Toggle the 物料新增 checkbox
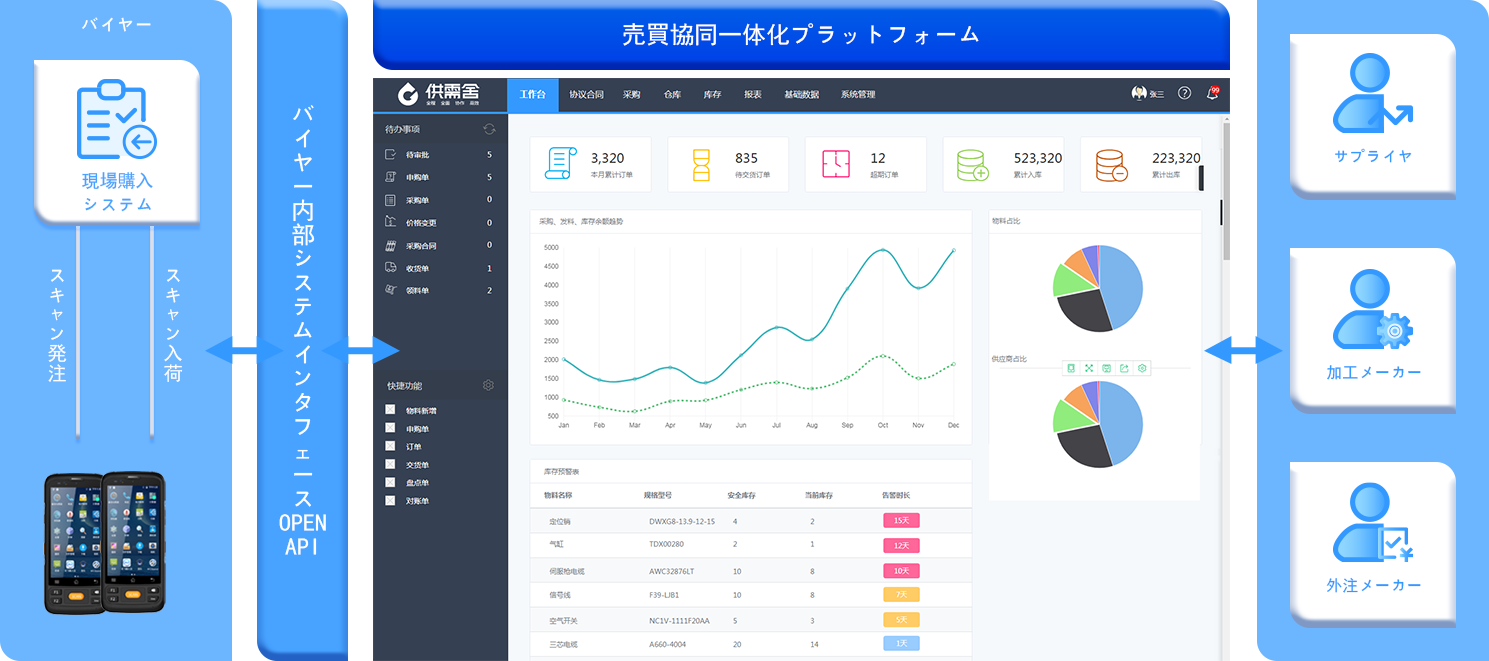 tap(391, 410)
